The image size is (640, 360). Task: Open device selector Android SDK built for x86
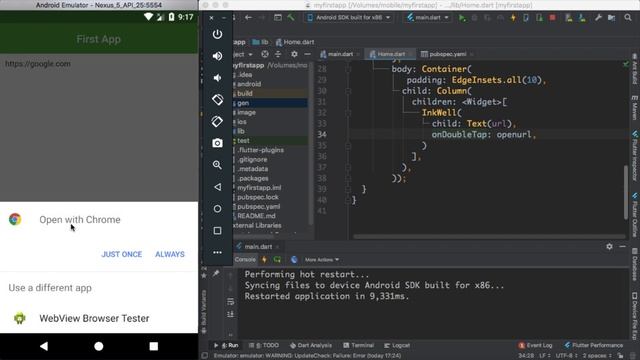point(349,18)
